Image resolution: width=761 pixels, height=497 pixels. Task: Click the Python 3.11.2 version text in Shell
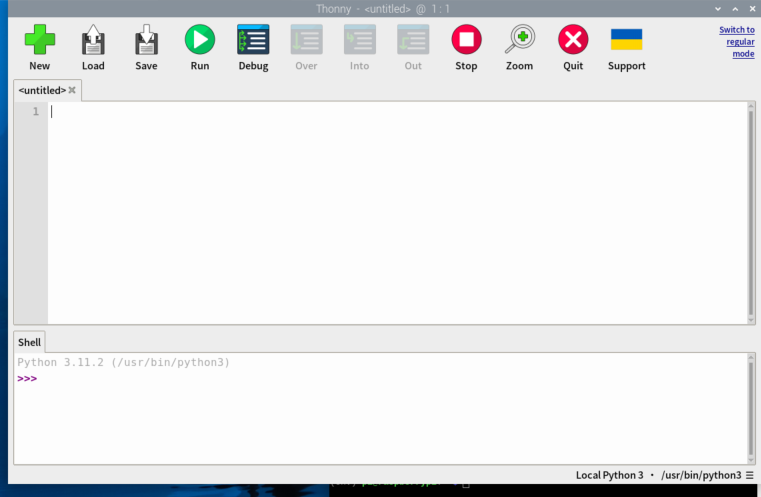point(124,363)
